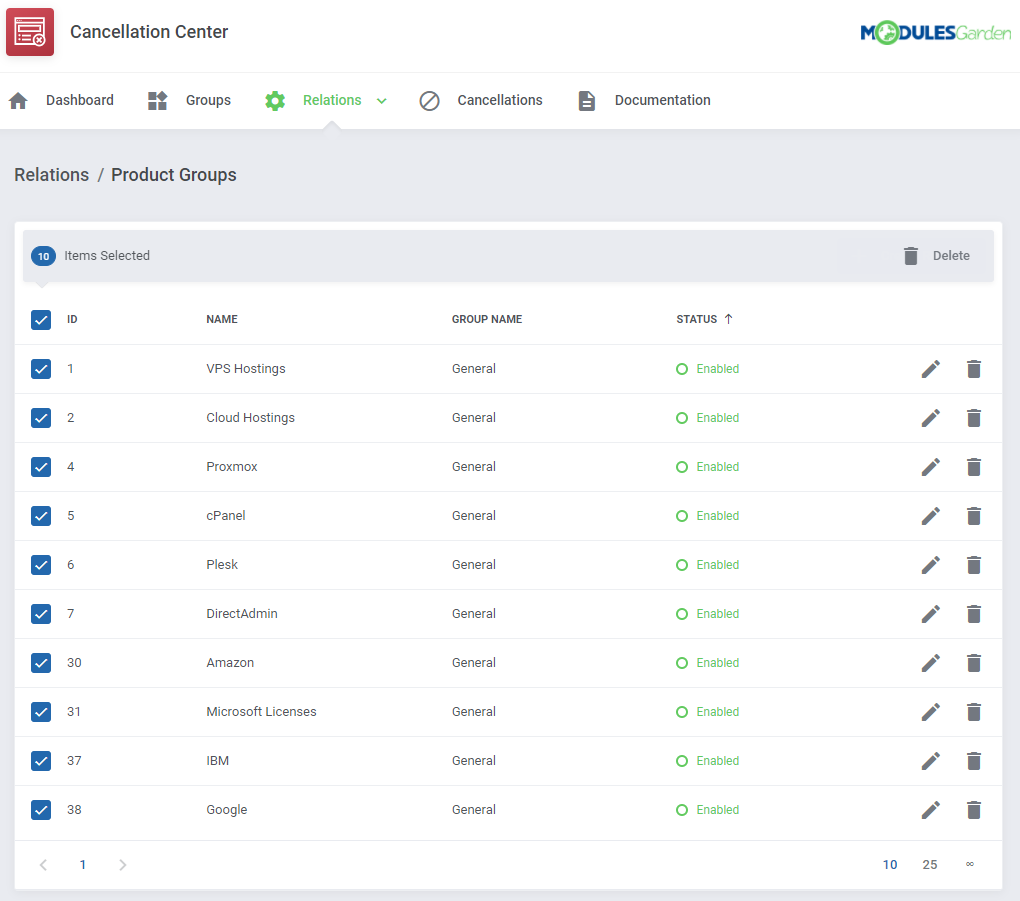Deselect the Proxmox row checkbox

click(41, 467)
